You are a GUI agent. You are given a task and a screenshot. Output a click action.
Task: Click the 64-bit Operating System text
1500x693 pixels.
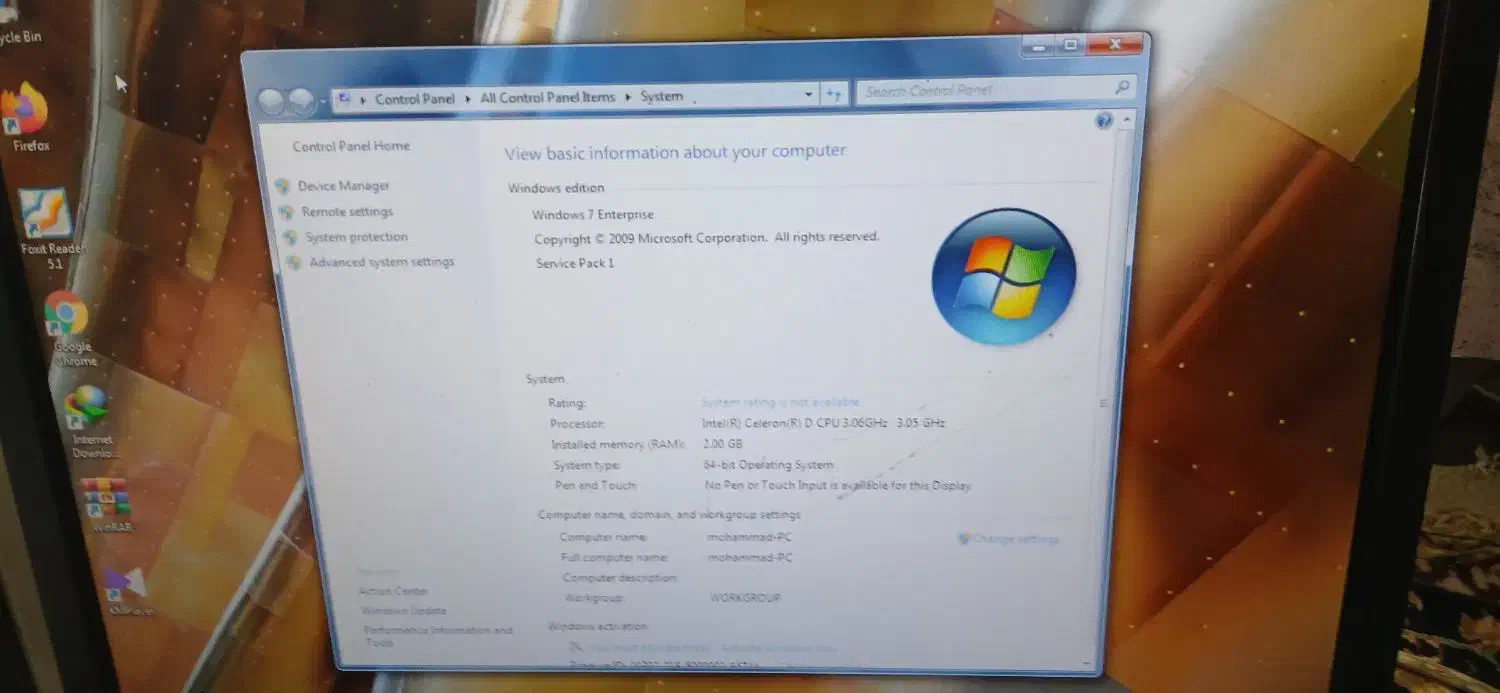pos(769,465)
